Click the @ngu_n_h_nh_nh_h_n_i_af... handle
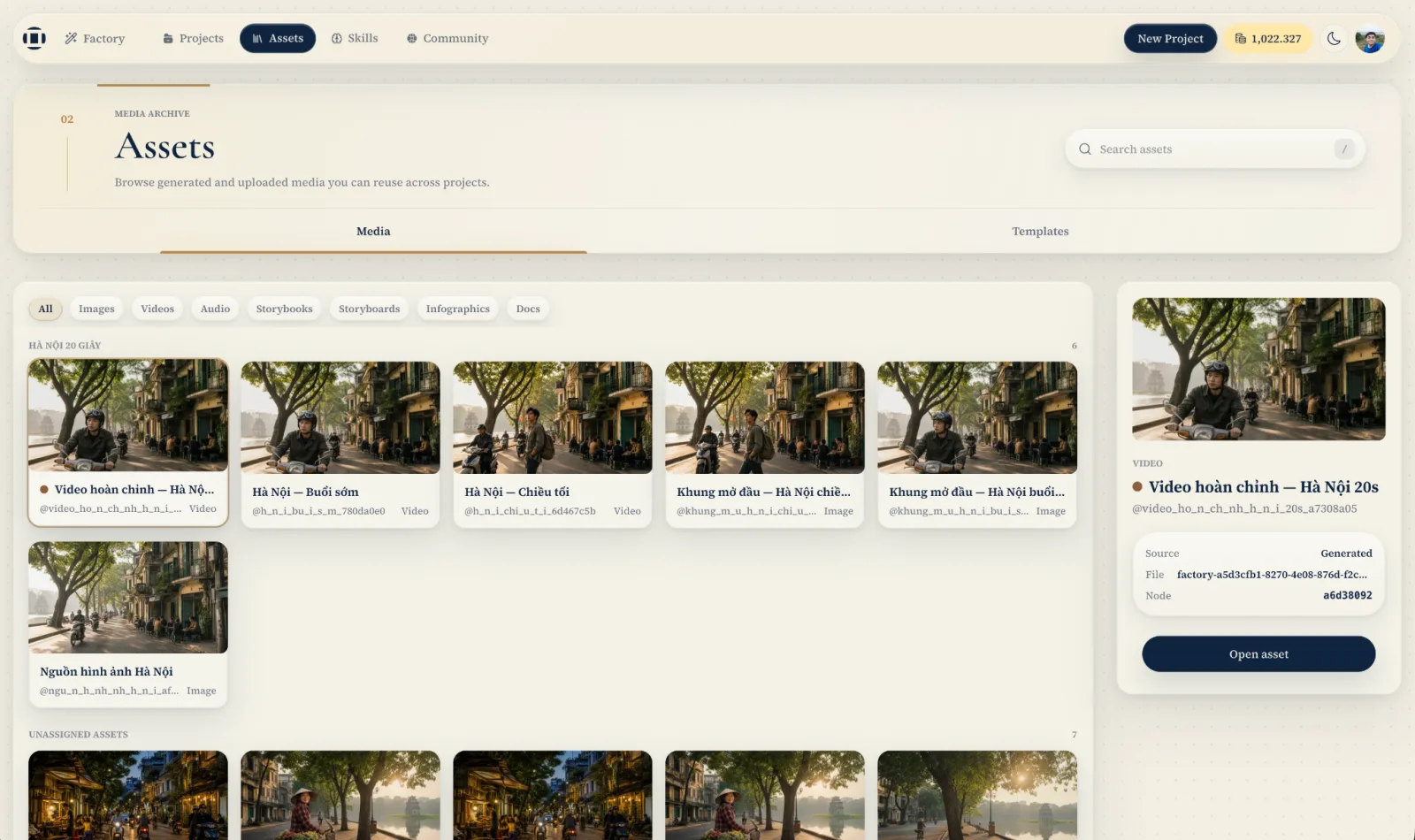The image size is (1415, 840). [109, 691]
